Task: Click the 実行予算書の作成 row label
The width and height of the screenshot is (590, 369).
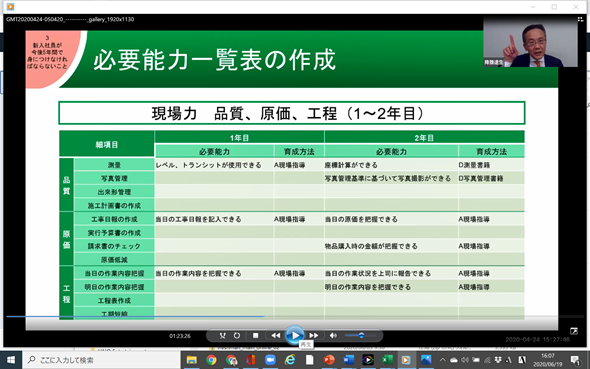Action: [114, 233]
